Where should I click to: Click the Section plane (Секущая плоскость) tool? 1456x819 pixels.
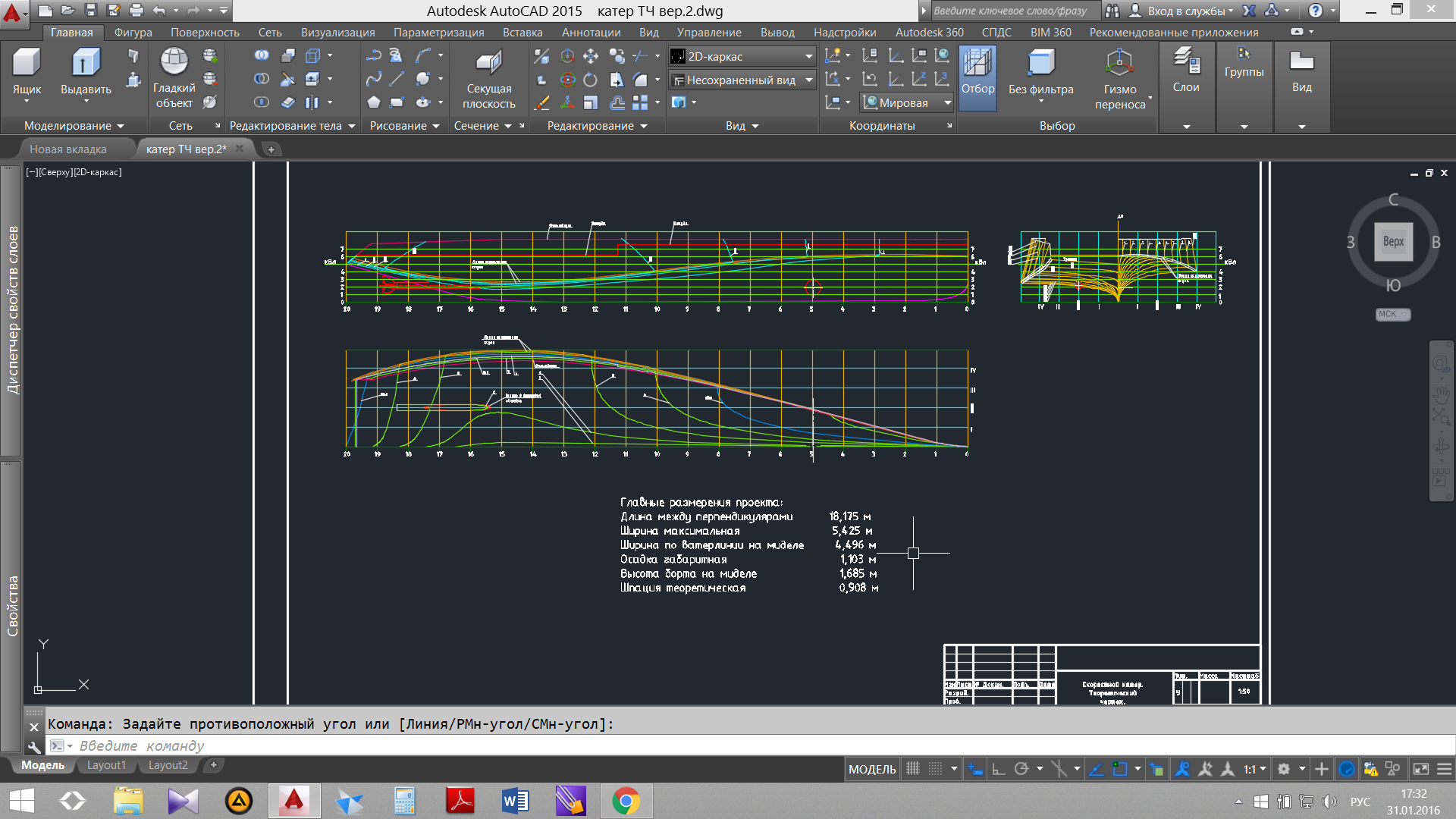pyautogui.click(x=488, y=78)
